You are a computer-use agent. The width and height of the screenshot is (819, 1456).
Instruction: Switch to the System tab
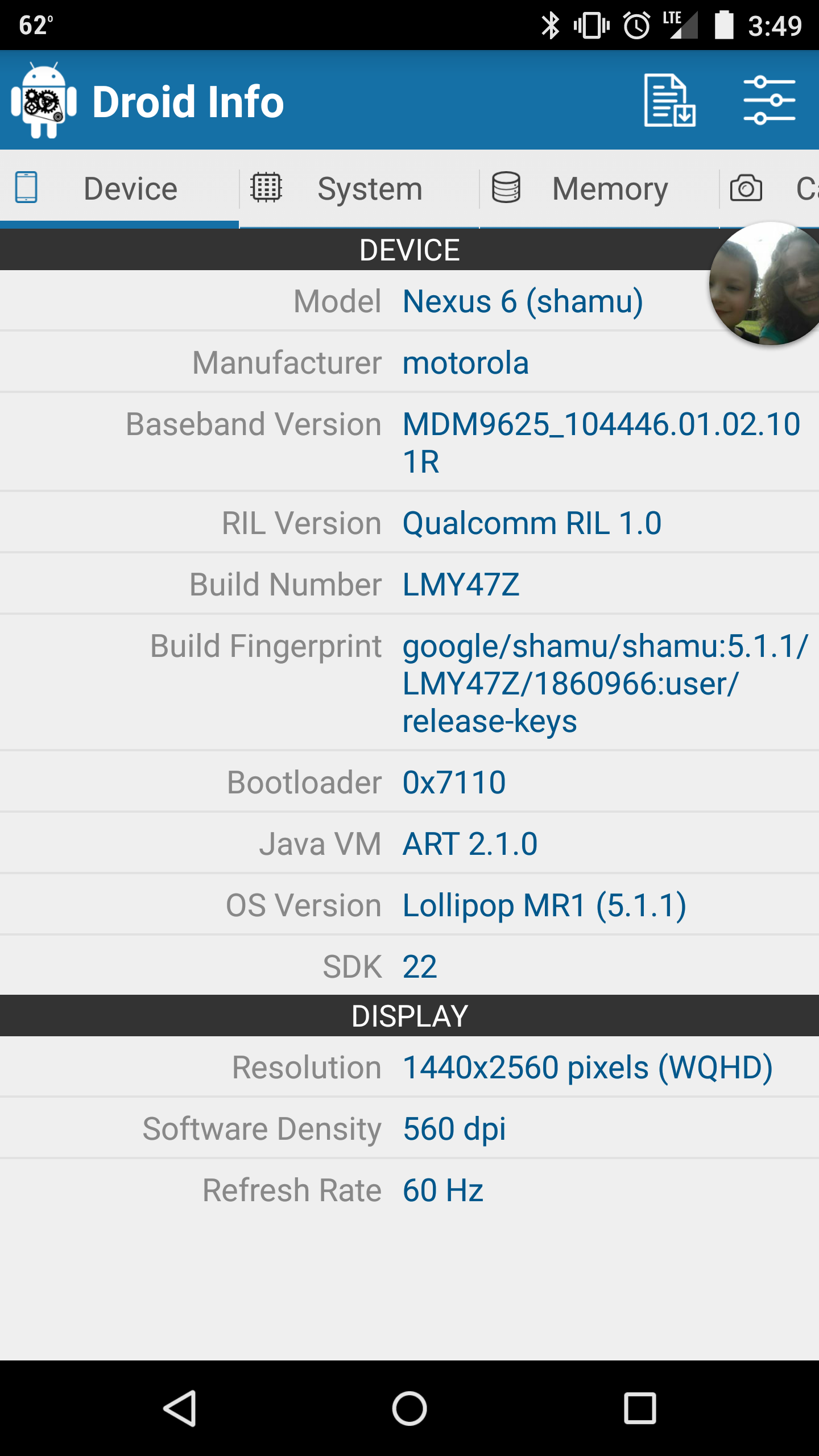359,189
